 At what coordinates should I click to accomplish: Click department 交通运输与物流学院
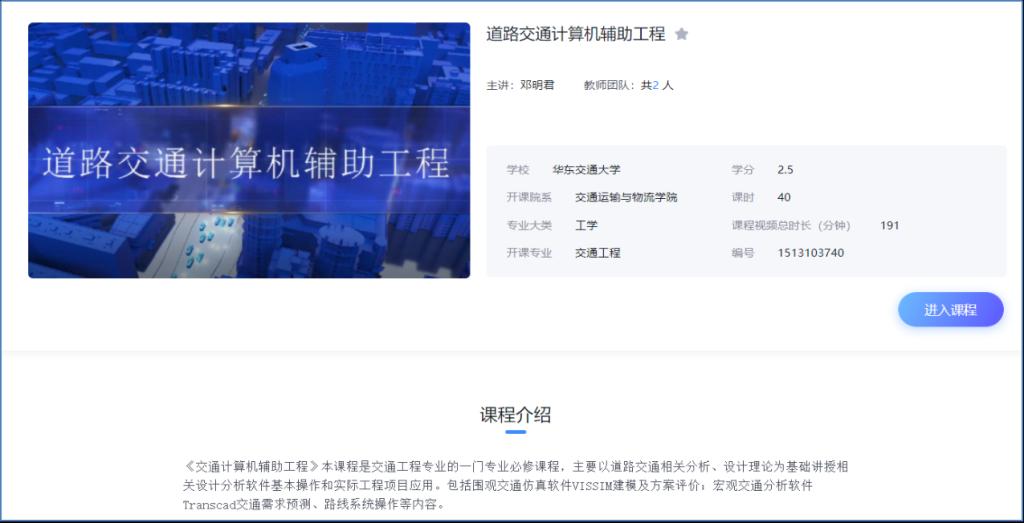click(x=625, y=197)
